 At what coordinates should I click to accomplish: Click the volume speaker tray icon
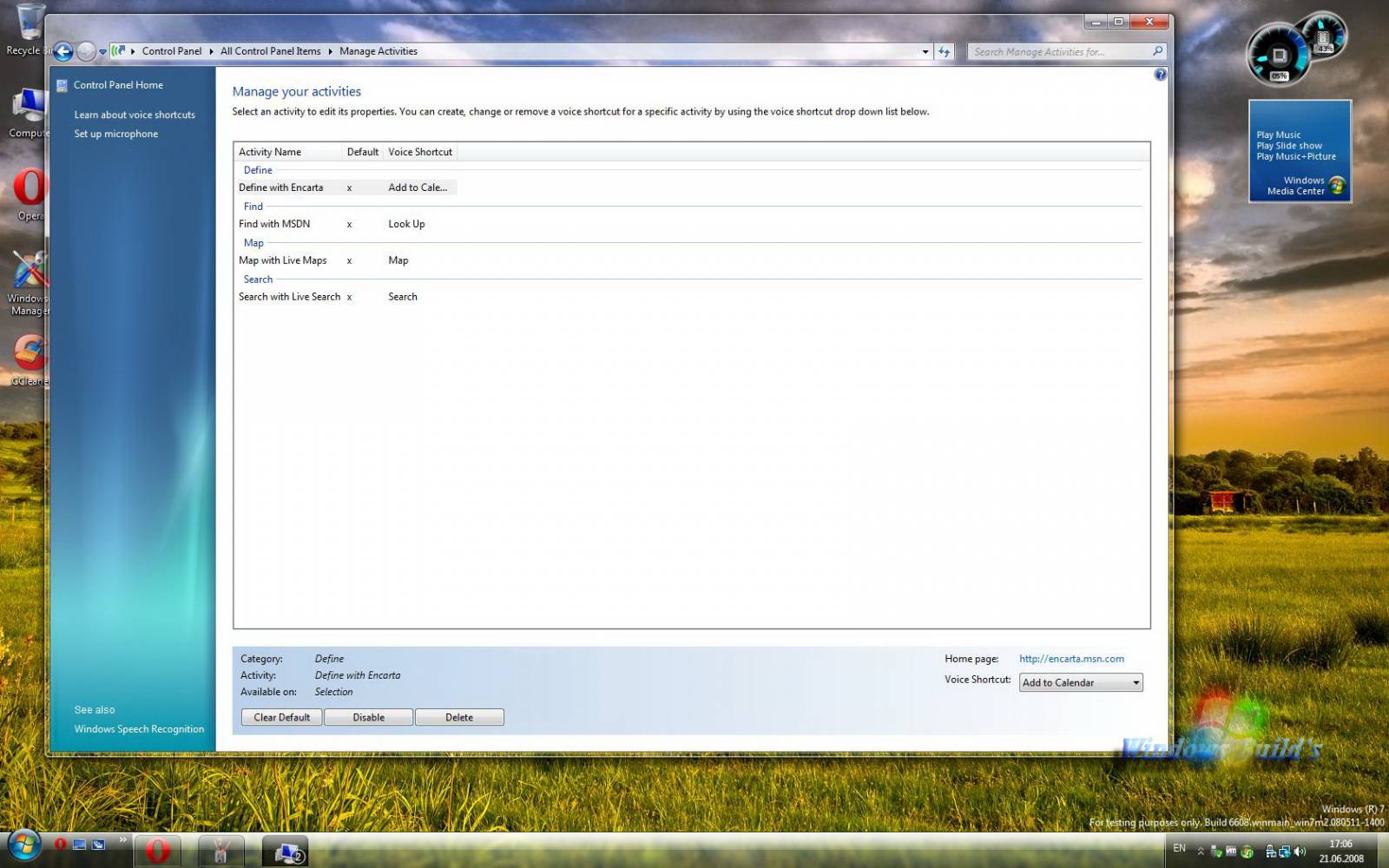1300,852
